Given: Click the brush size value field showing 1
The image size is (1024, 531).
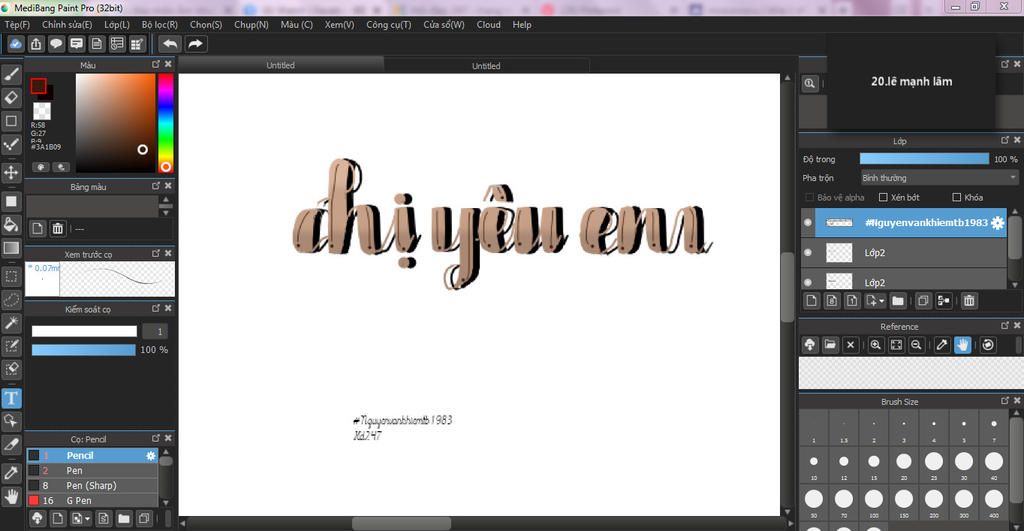Looking at the screenshot, I should 155,331.
